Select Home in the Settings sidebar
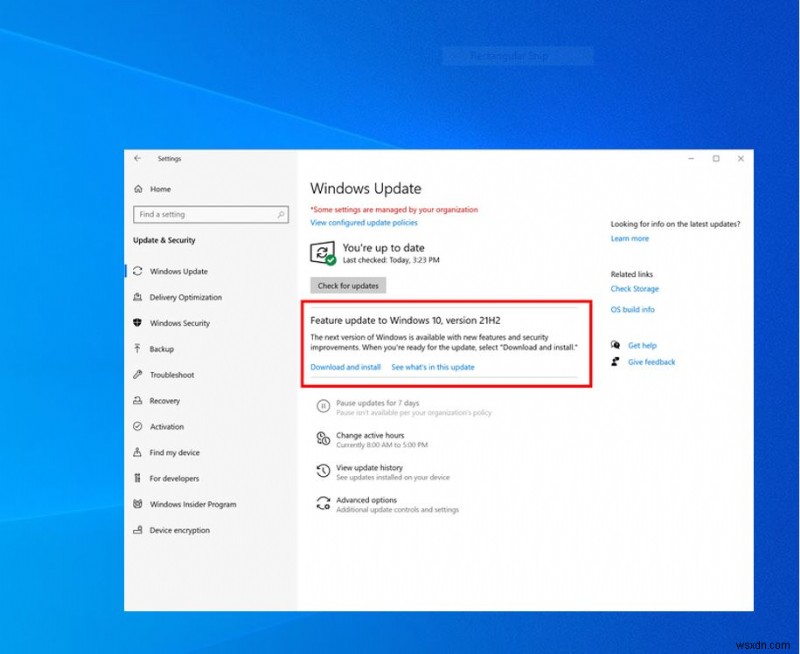Image resolution: width=800 pixels, height=654 pixels. [x=160, y=188]
